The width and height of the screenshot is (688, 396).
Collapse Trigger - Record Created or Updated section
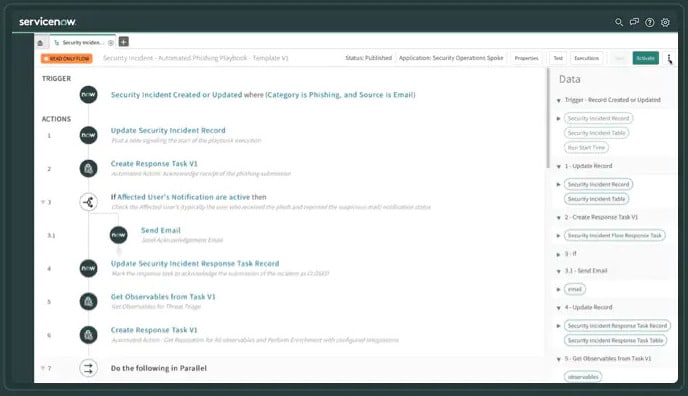pos(559,100)
